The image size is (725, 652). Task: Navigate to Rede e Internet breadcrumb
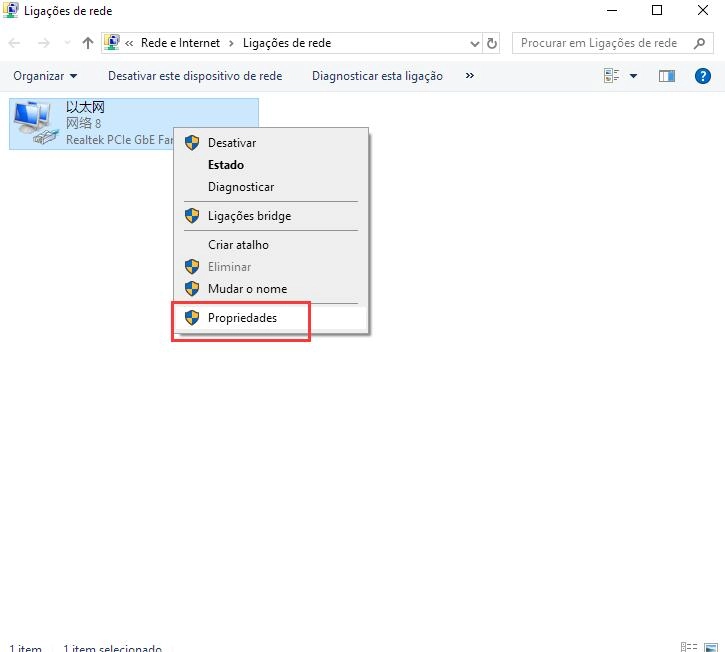[180, 43]
